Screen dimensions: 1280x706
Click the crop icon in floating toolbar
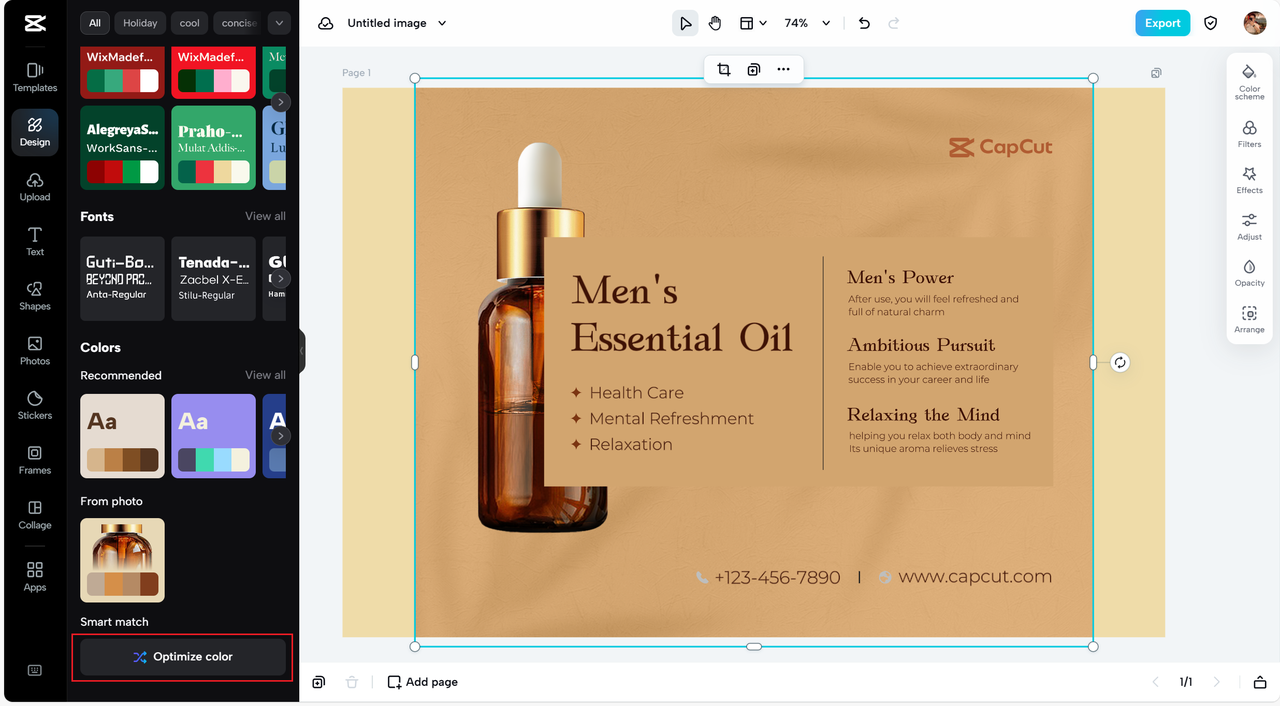724,69
